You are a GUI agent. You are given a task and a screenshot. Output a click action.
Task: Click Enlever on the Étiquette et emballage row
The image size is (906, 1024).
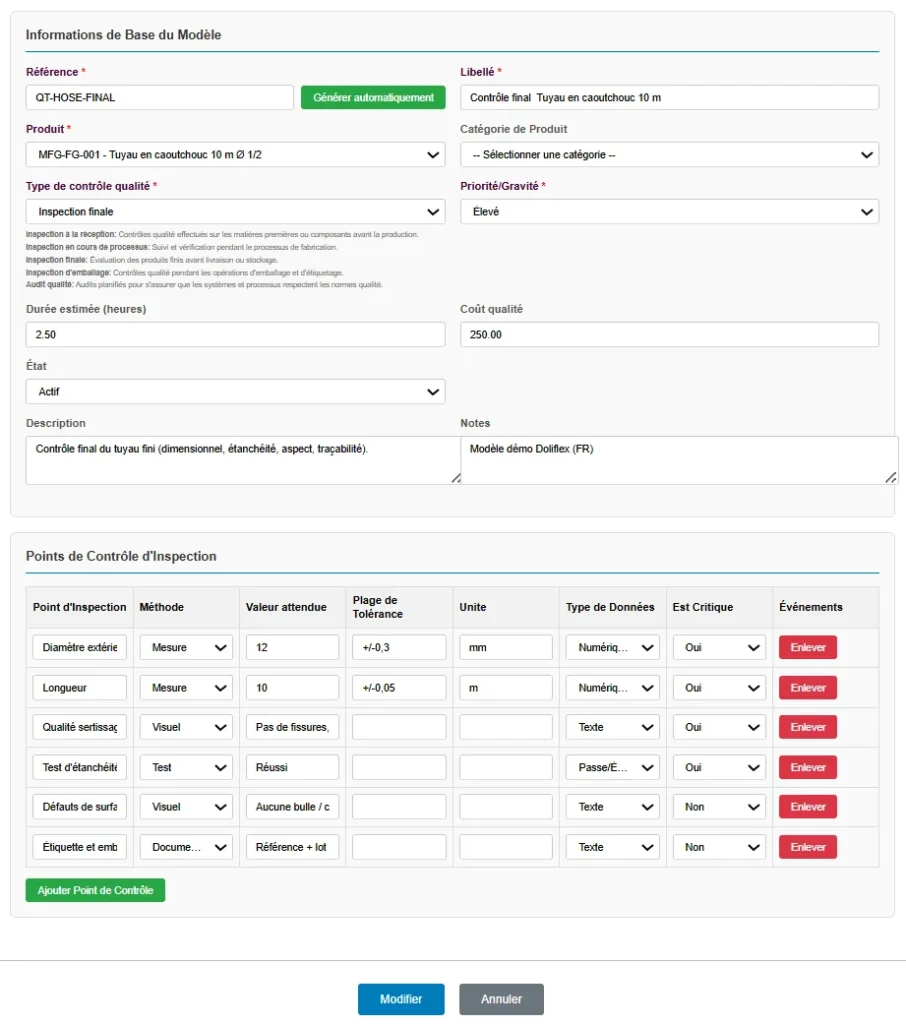(807, 847)
